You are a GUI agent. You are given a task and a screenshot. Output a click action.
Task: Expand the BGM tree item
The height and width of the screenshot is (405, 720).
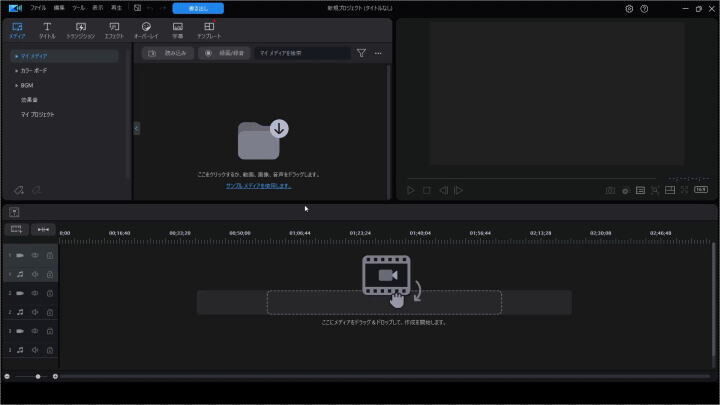click(x=17, y=85)
